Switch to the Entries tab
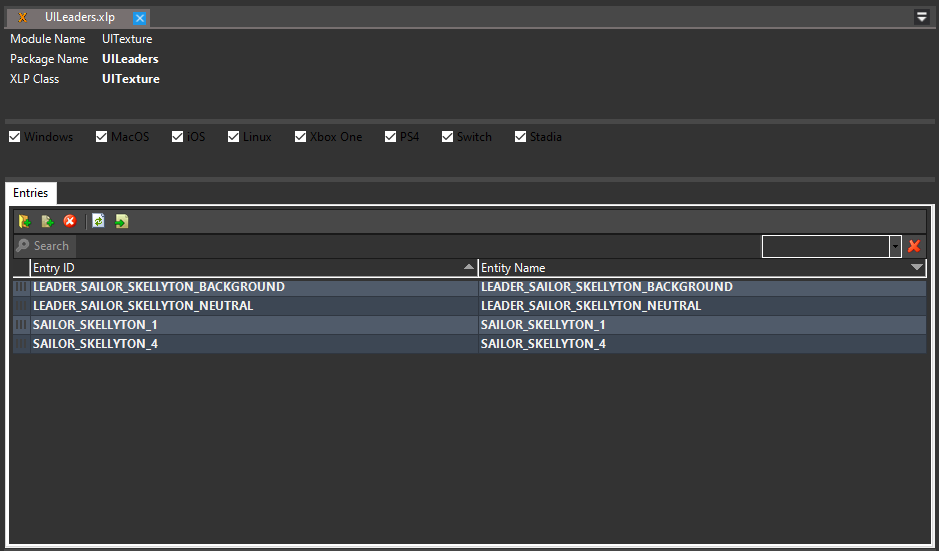 point(30,193)
